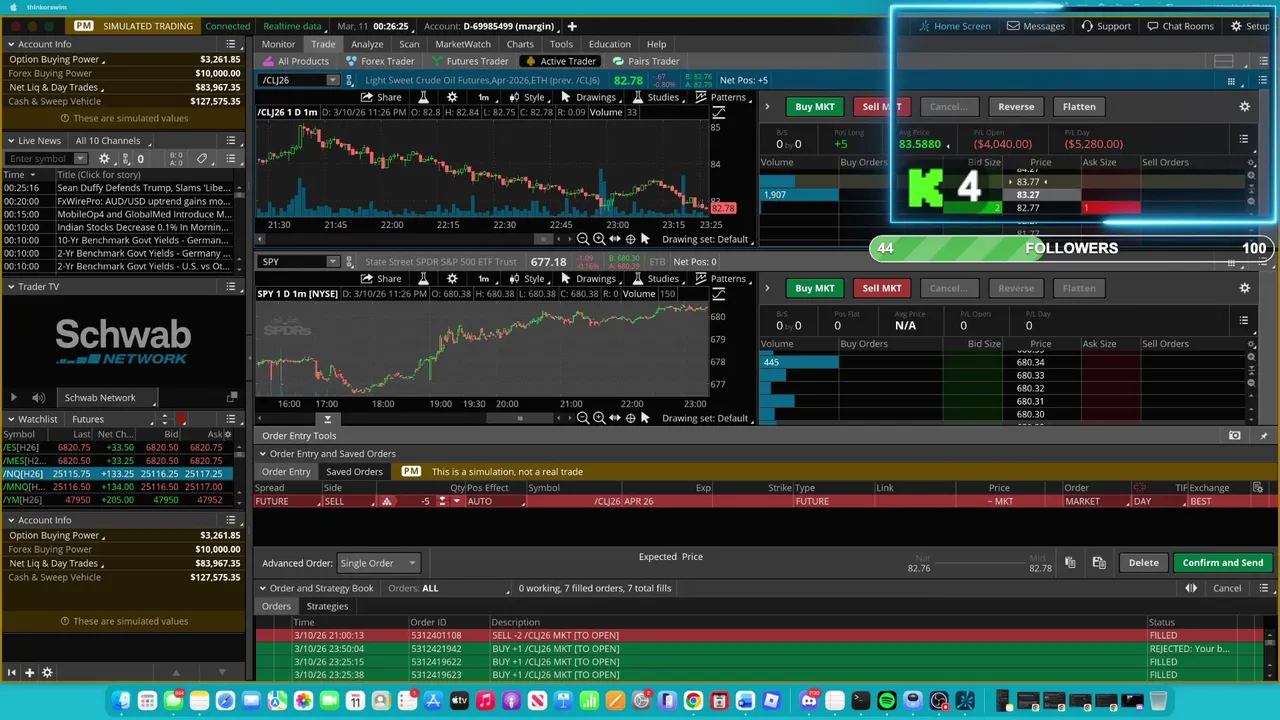1280x720 pixels.
Task: Open Active Trader settings gear for /CLJ26
Action: 1244,106
